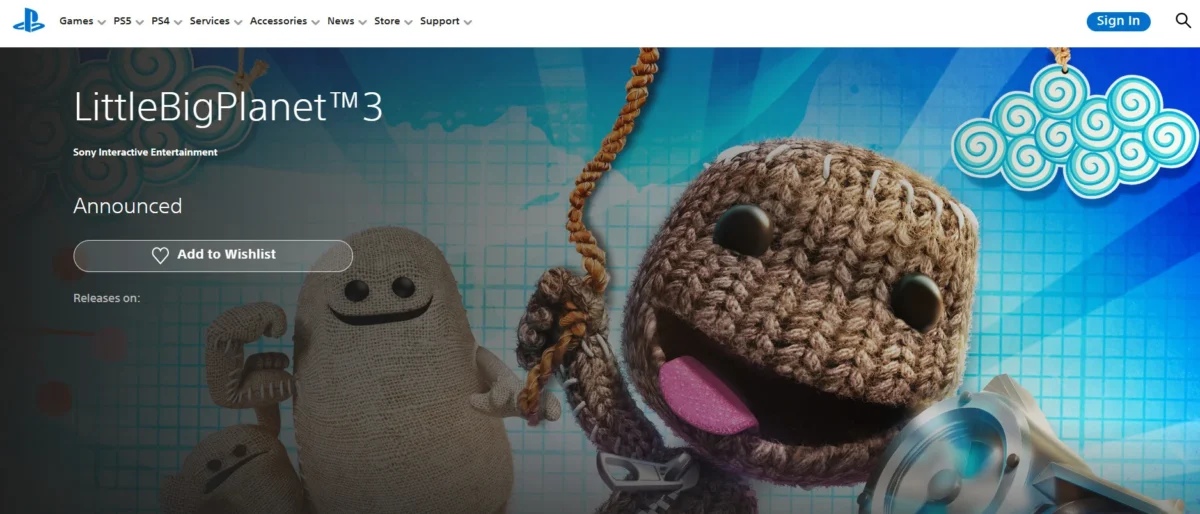
Task: Expand the Support dropdown chevron
Action: coord(467,22)
